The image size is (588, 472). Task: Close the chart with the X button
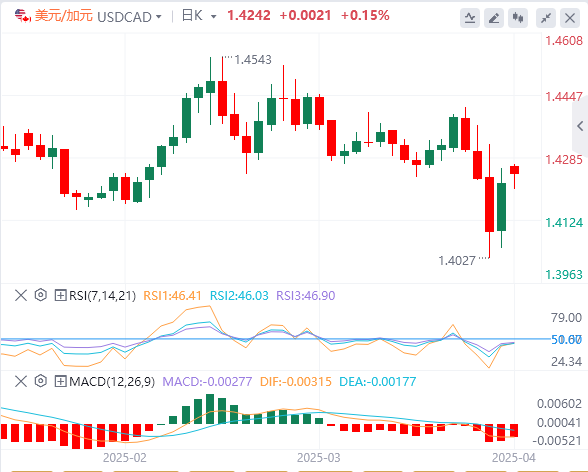coord(570,18)
